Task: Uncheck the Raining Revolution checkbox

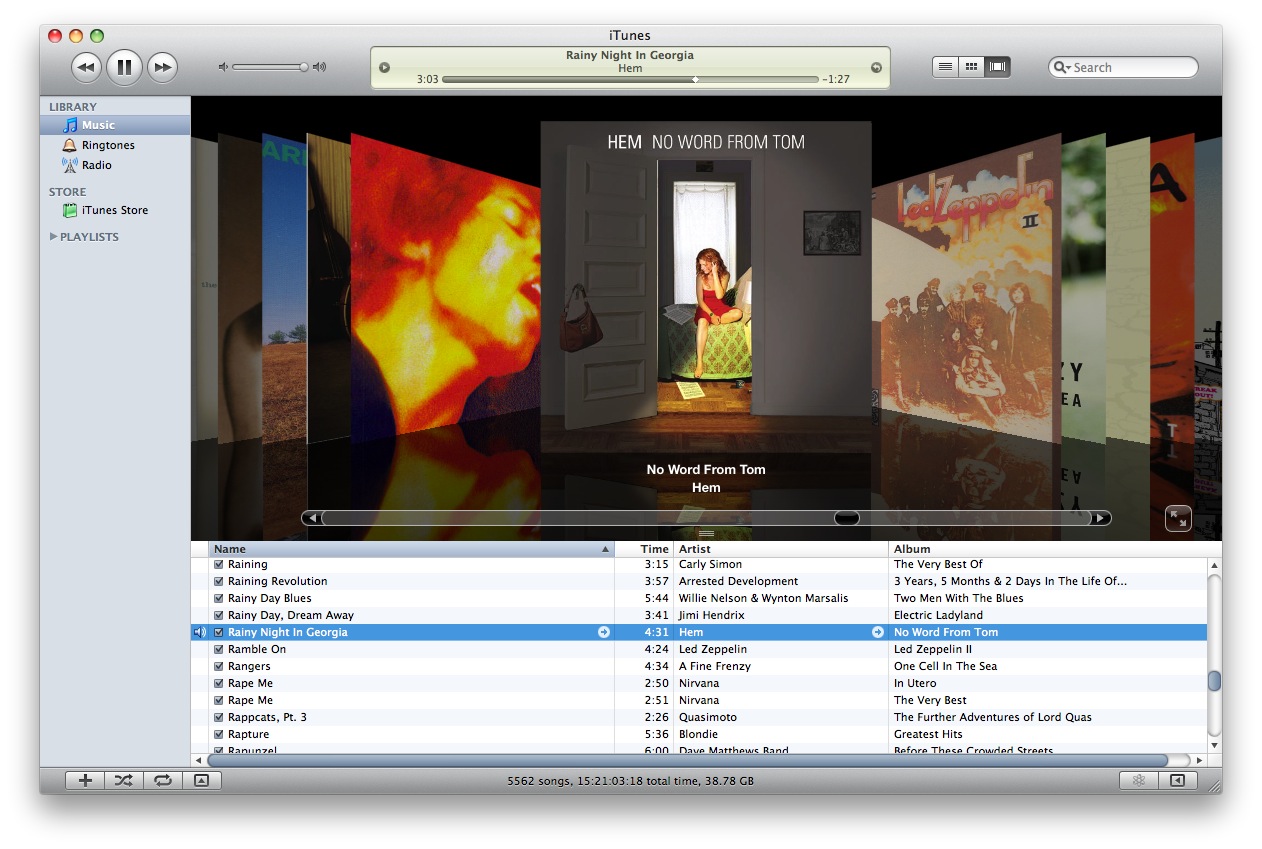Action: click(219, 582)
